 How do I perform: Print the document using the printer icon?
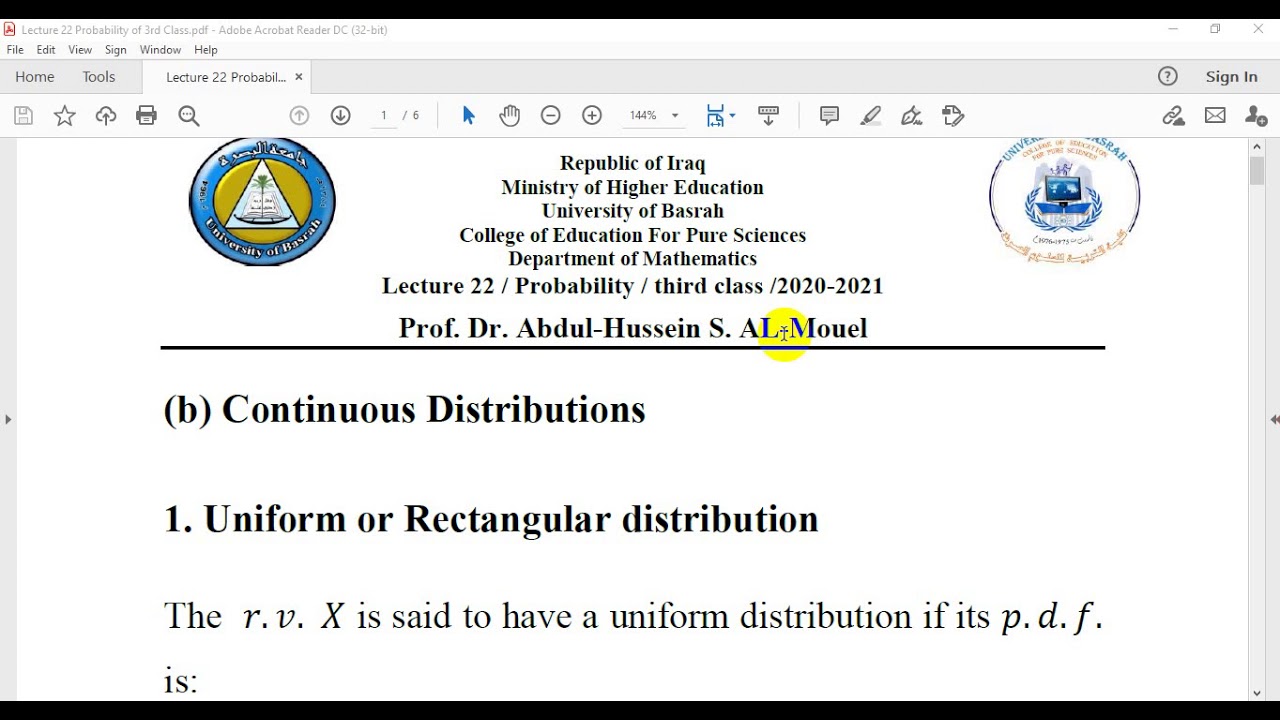coord(147,116)
